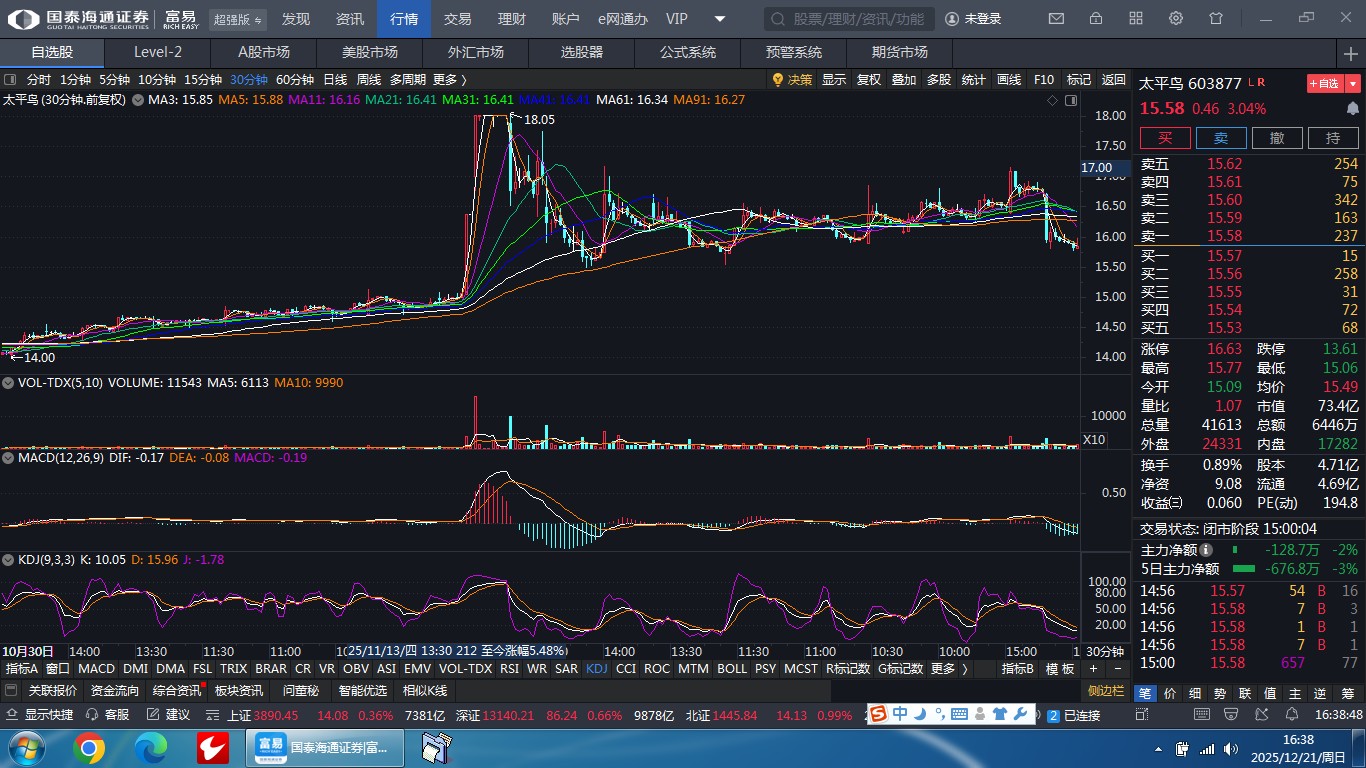The height and width of the screenshot is (768, 1366).
Task: Switch to the A股市场 tab
Action: 264,52
